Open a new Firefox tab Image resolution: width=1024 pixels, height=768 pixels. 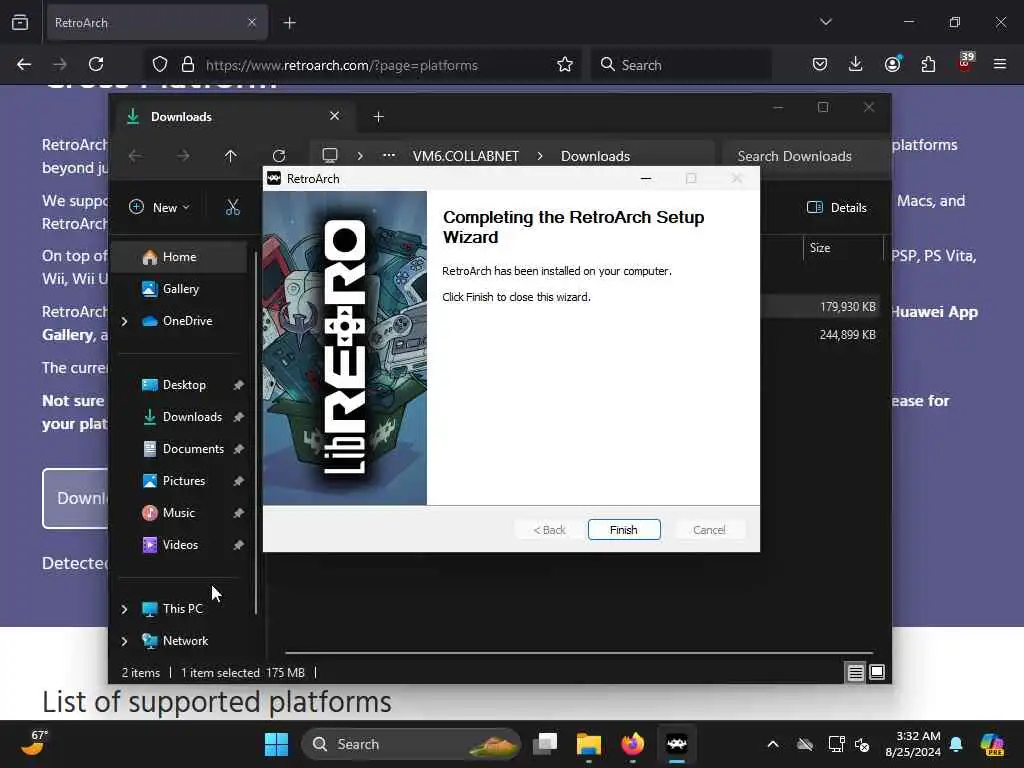tap(289, 23)
